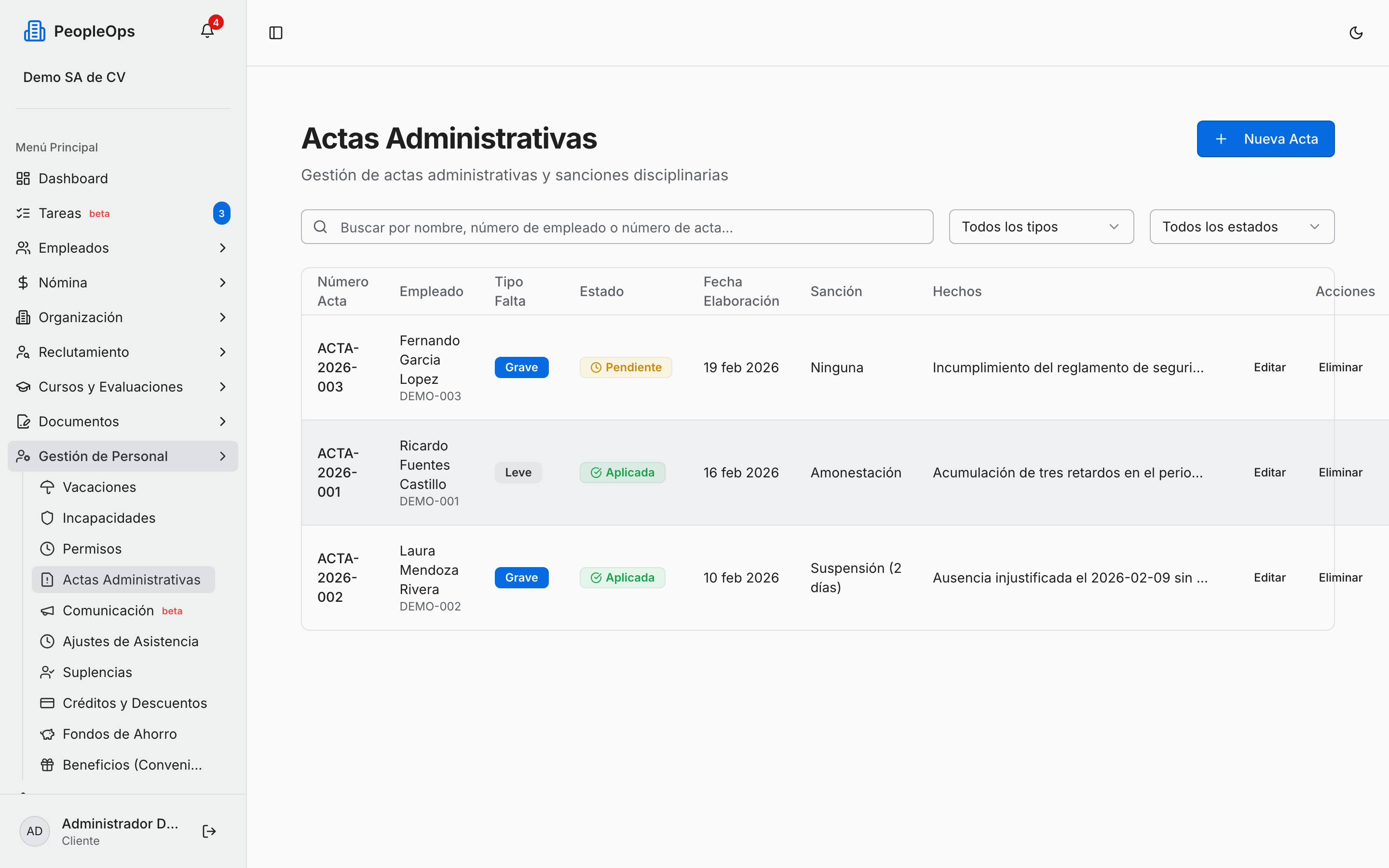1389x868 pixels.
Task: Click the Organización building icon
Action: click(x=23, y=317)
